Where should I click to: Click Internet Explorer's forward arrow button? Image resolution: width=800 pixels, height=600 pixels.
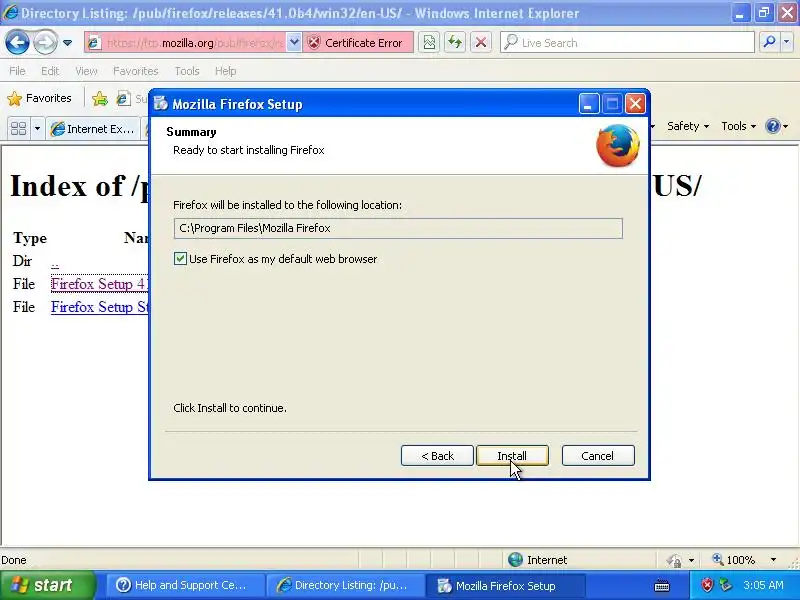click(x=45, y=43)
